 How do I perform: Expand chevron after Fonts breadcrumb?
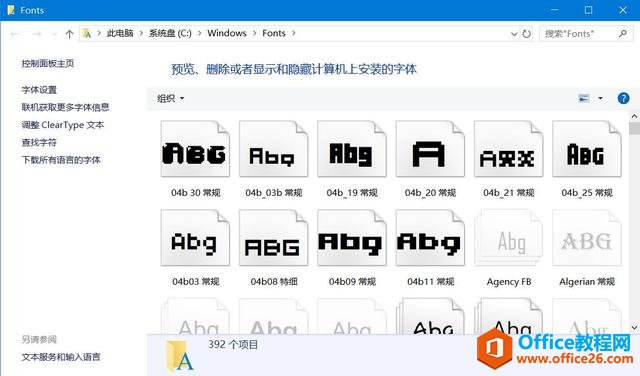(293, 33)
